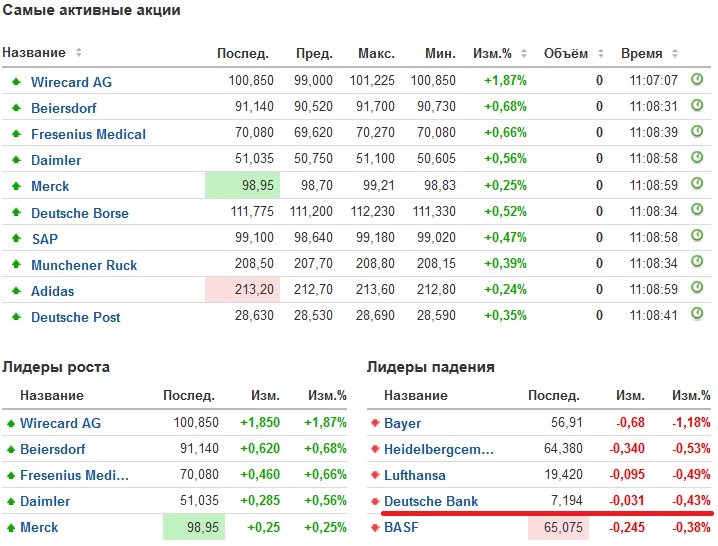
Task: Sort by Объём column arrows
Action: [600, 54]
